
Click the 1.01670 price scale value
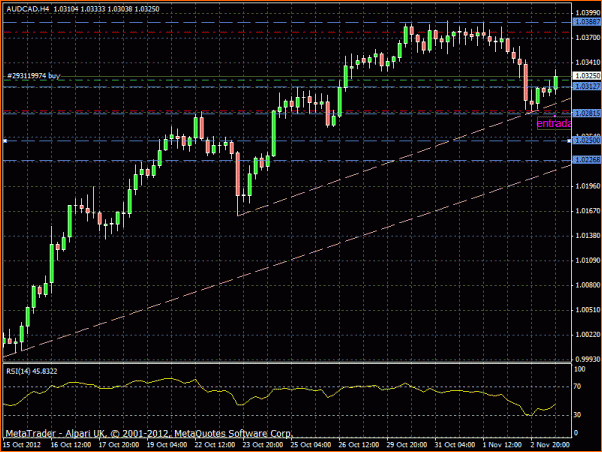click(x=588, y=210)
